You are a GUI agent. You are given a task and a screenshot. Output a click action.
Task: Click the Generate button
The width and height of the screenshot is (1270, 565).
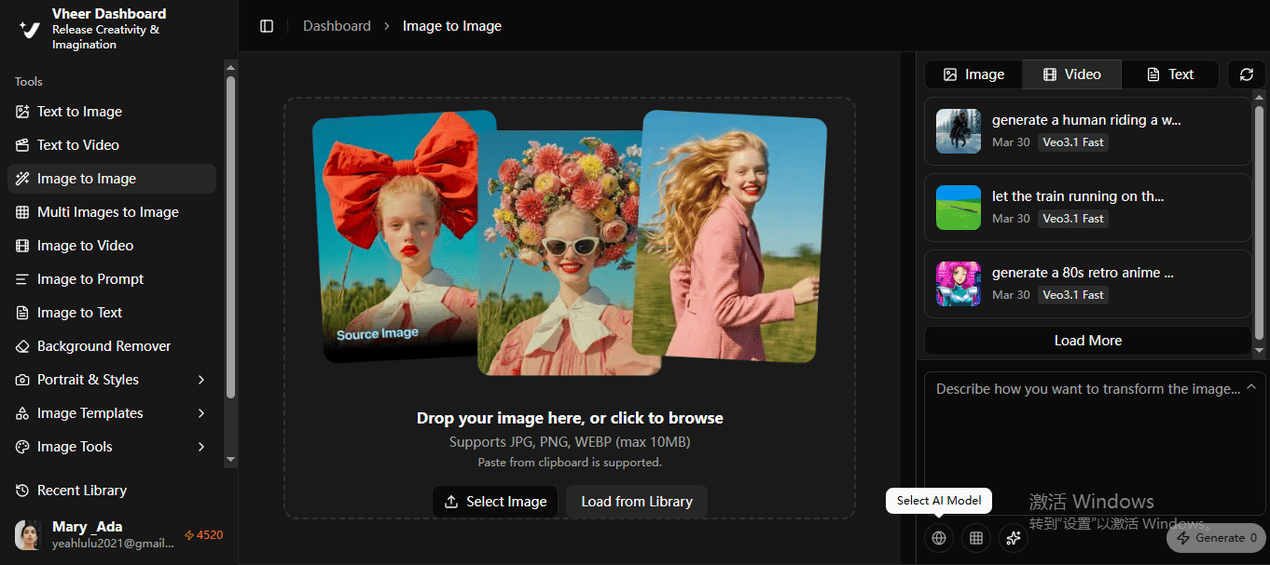point(1216,538)
